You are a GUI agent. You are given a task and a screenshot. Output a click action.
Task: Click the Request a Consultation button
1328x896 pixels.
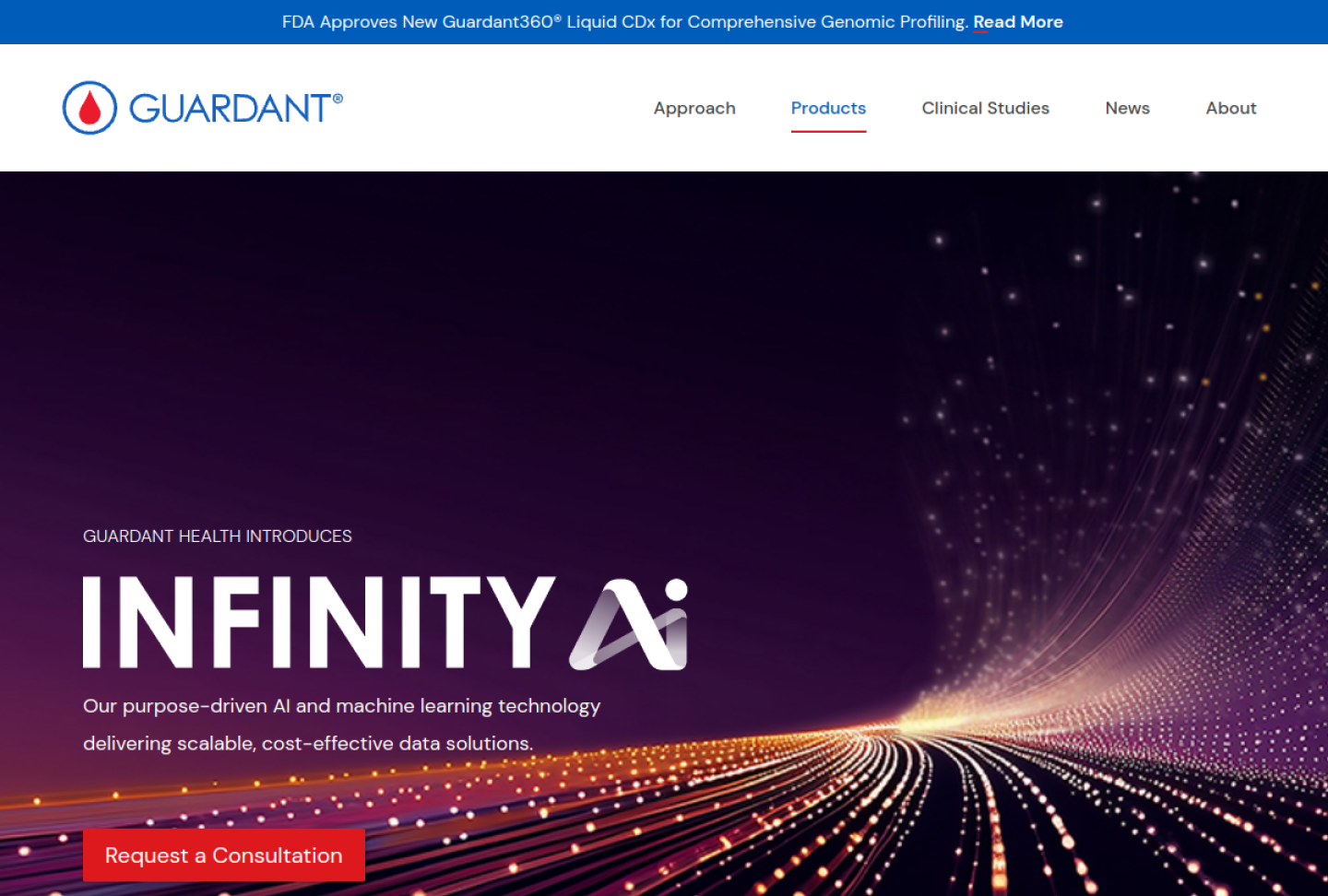pyautogui.click(x=224, y=855)
